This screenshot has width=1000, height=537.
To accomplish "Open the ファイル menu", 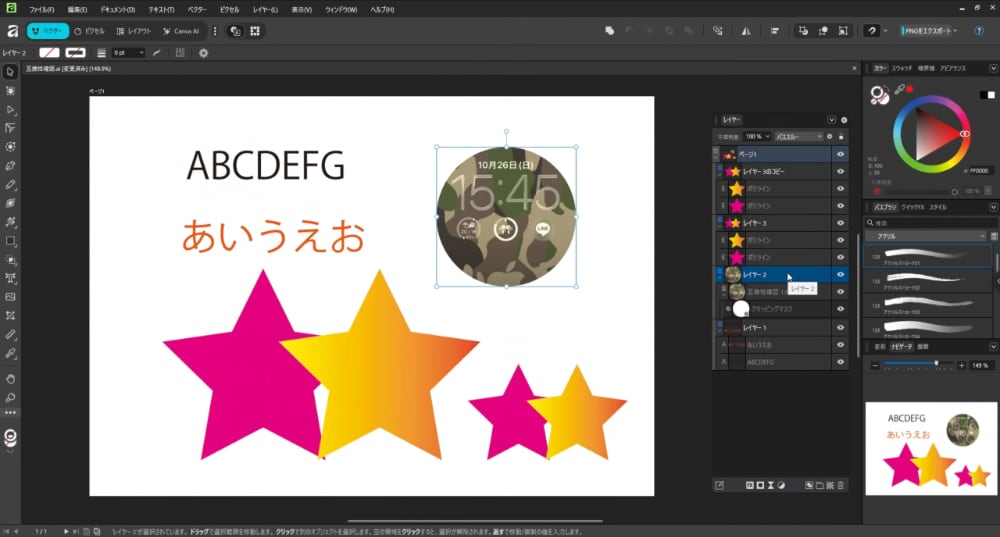I will [42, 9].
